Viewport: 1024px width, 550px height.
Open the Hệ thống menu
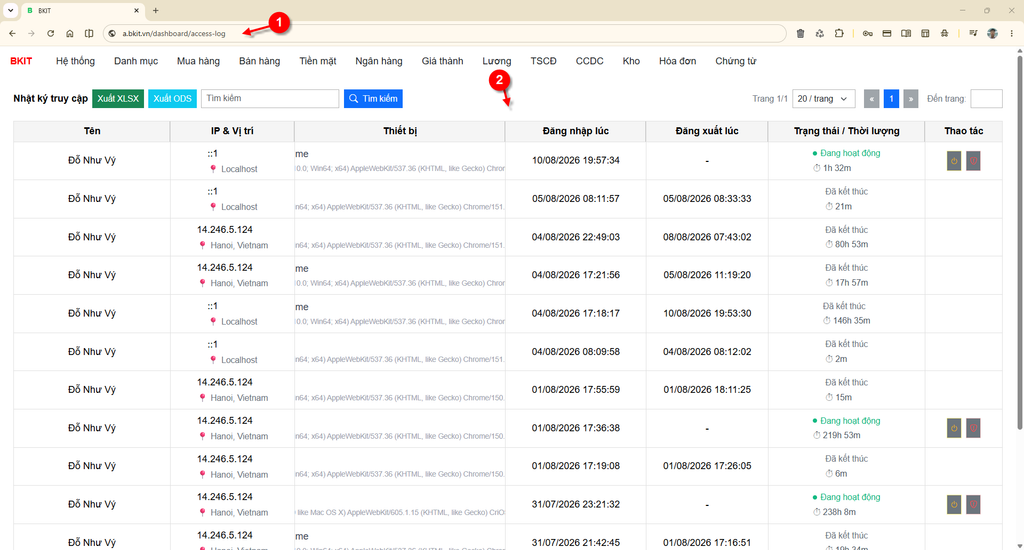click(75, 61)
